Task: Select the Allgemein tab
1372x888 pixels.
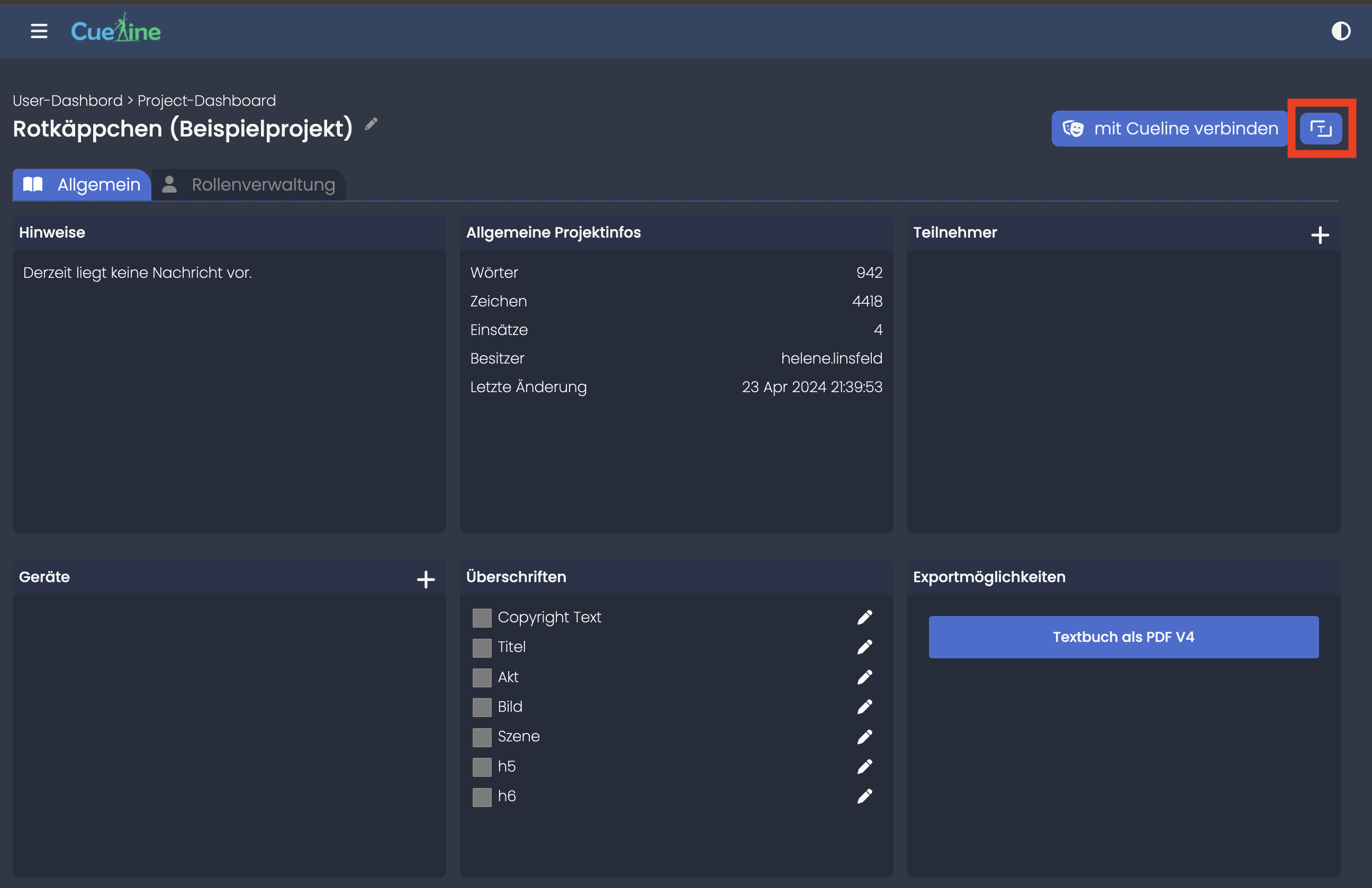Action: tap(82, 184)
